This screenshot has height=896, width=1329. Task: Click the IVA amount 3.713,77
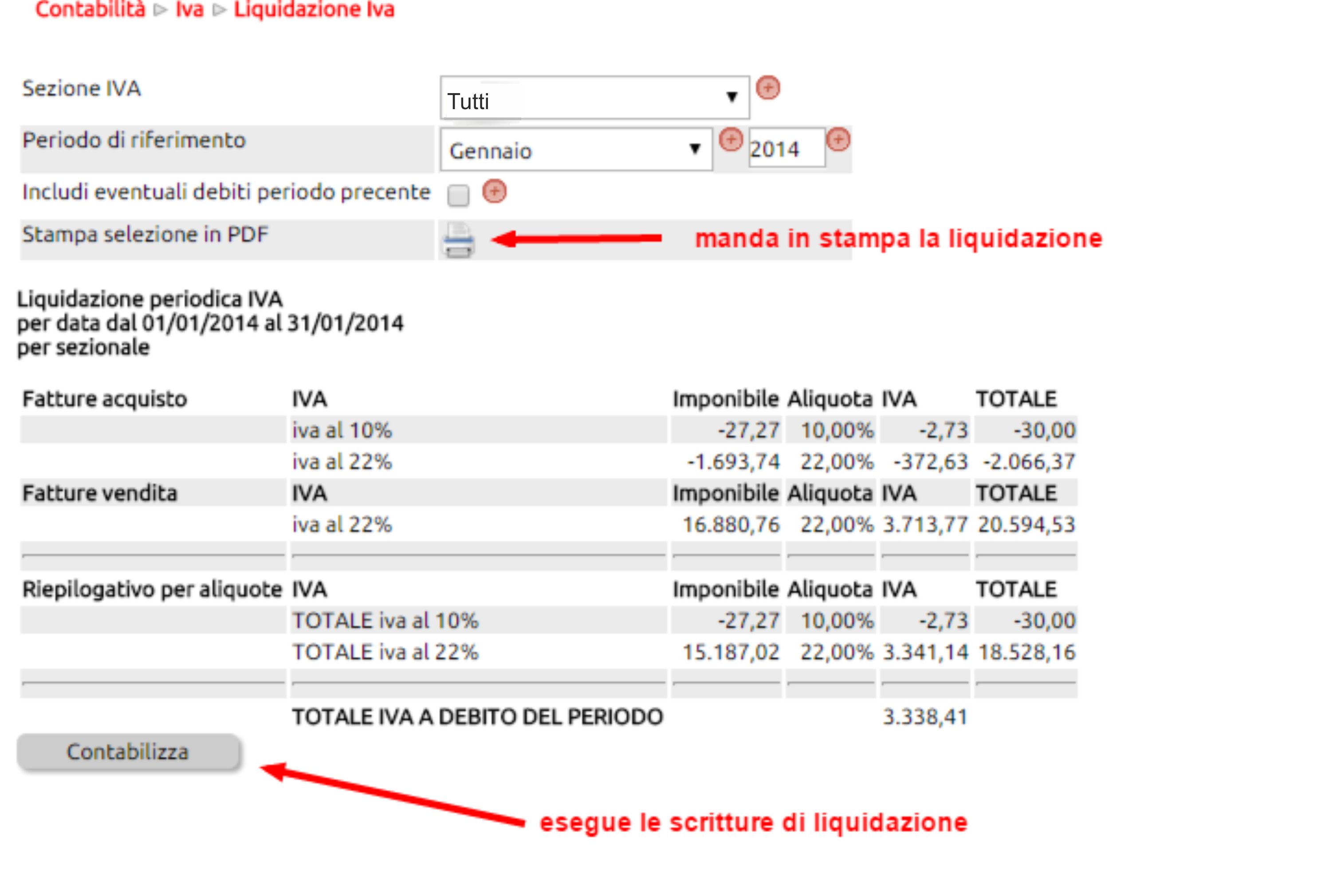(x=925, y=525)
